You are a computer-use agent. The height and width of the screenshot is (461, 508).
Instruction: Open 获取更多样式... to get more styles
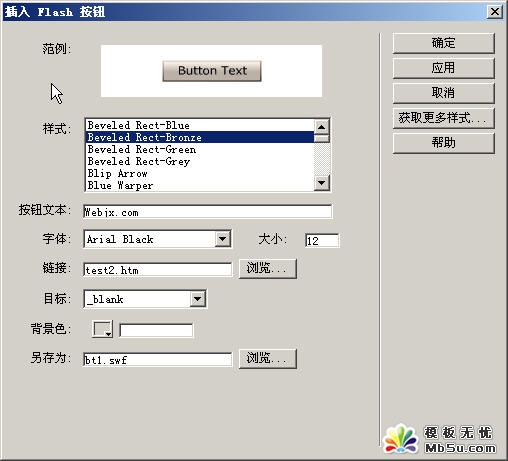pos(443,118)
